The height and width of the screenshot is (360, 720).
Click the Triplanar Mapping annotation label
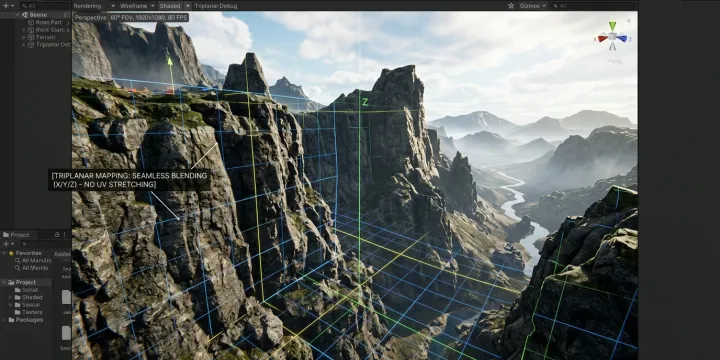point(129,180)
